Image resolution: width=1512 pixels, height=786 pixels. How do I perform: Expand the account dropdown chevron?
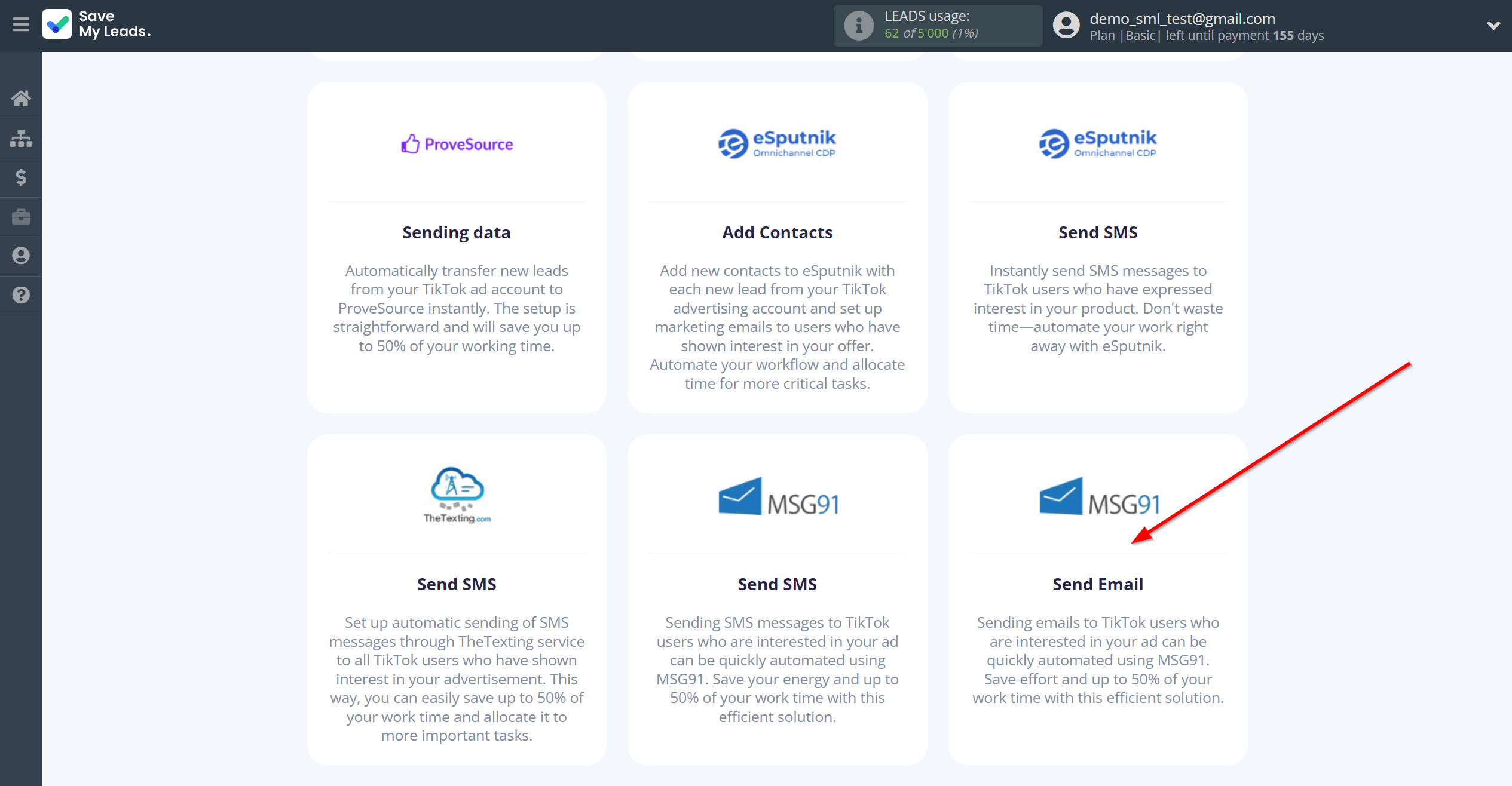point(1493,26)
